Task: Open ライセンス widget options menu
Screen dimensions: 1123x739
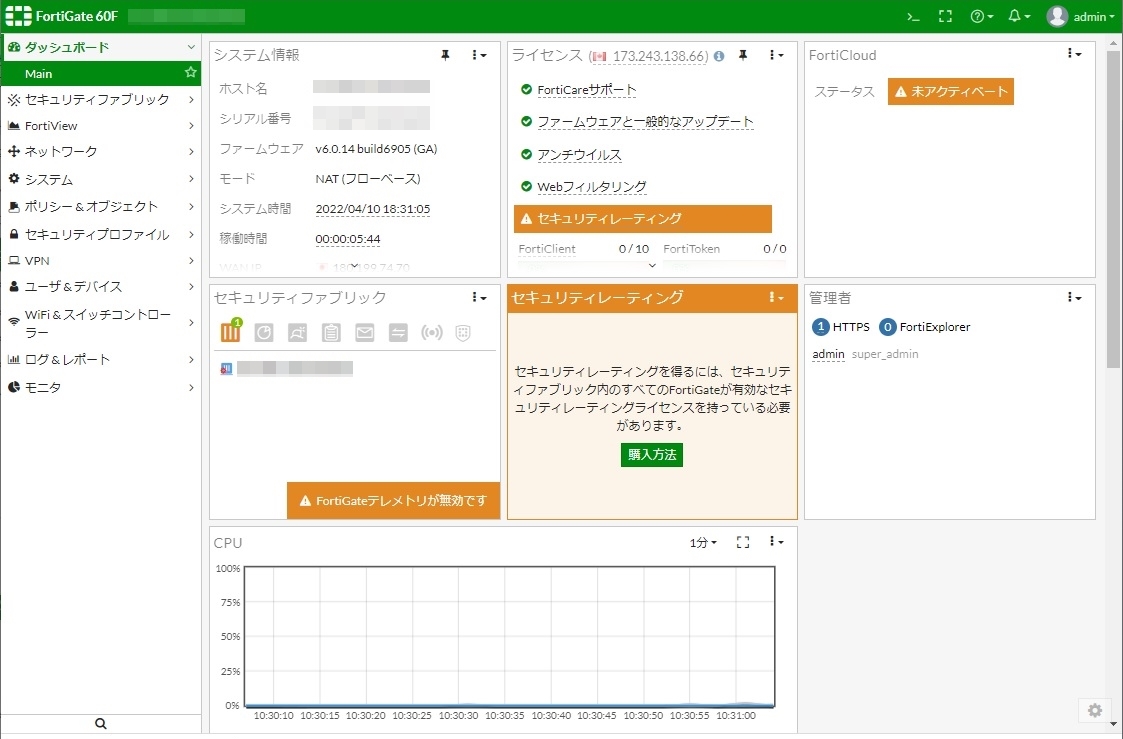Action: (x=776, y=55)
